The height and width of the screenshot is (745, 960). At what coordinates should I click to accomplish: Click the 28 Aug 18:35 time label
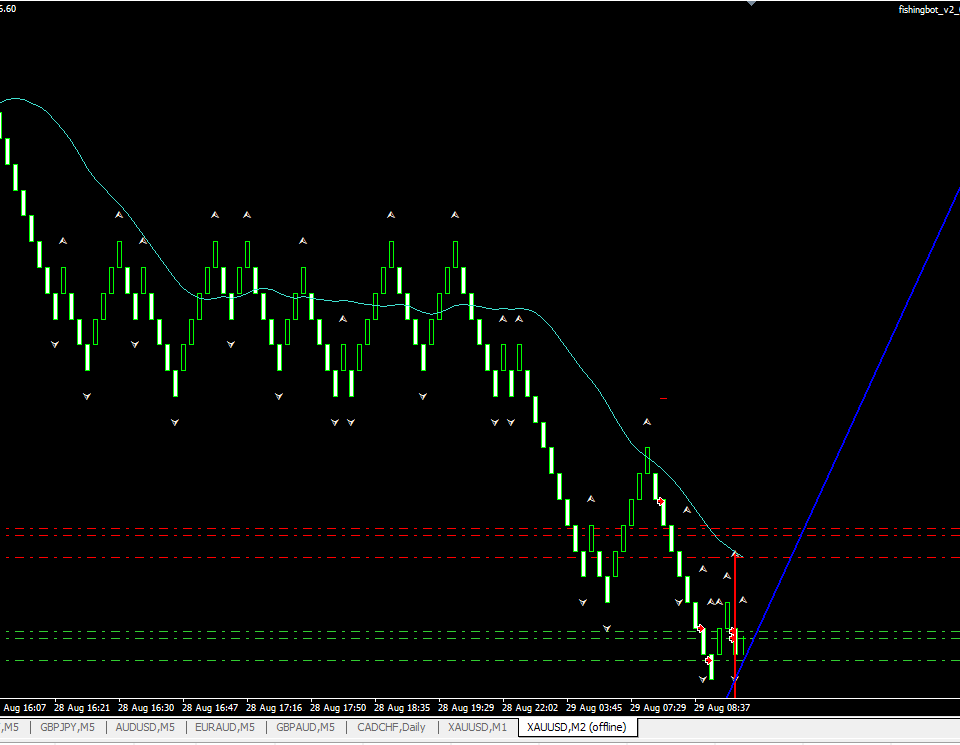coord(402,708)
